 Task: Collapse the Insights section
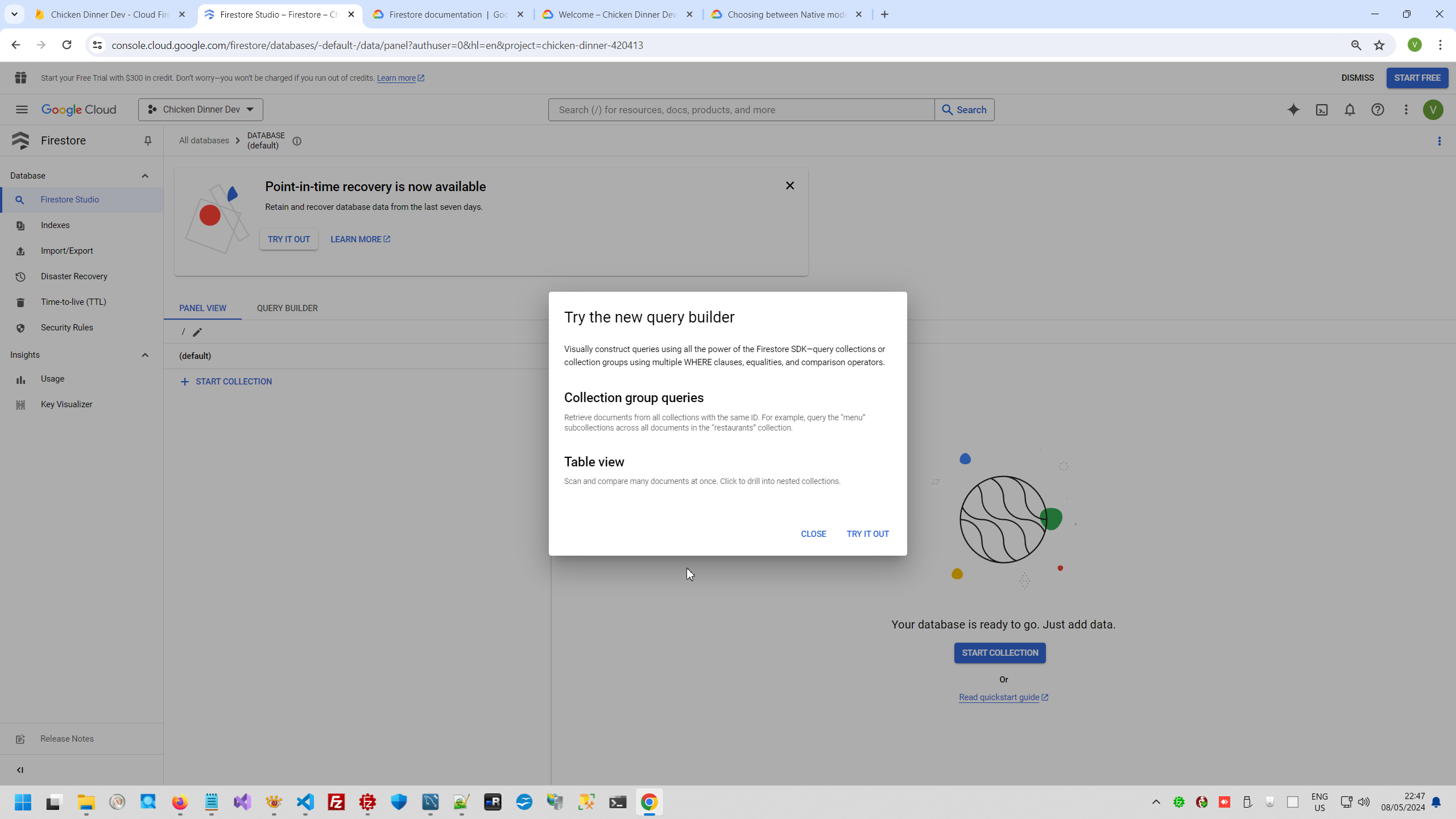point(145,355)
